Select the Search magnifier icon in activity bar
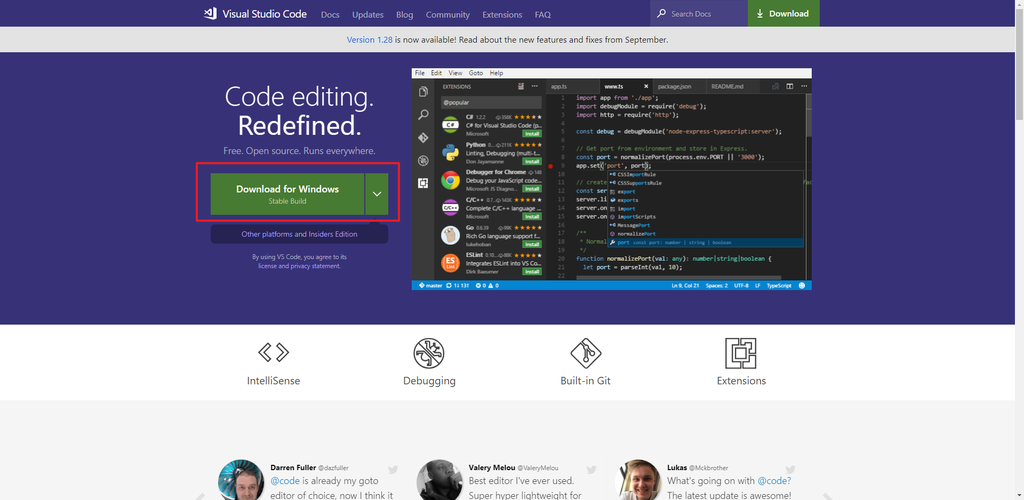Screen dimensions: 1024x500 (423, 115)
